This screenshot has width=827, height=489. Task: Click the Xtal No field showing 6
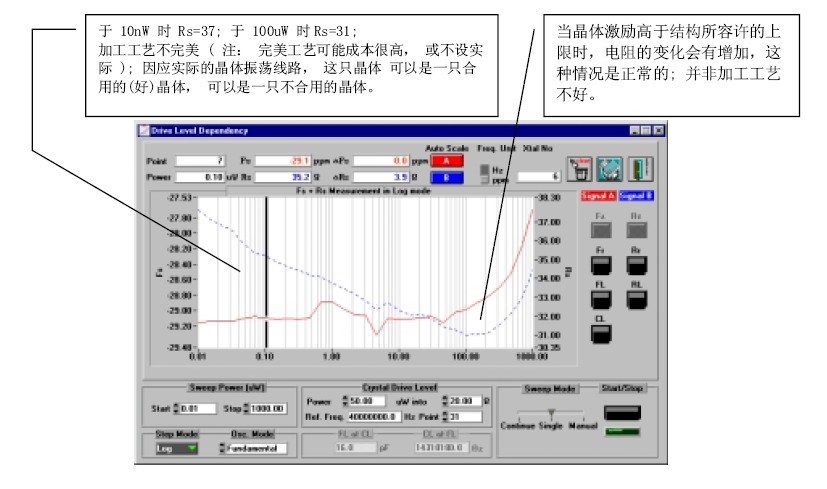point(538,177)
